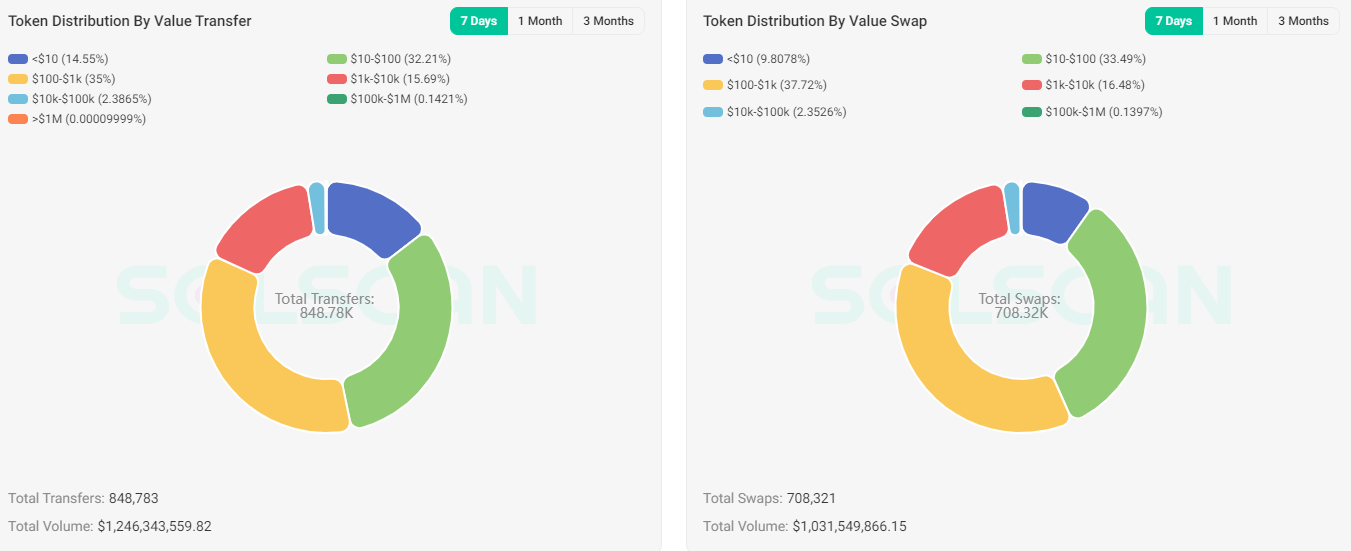Switch Value Swap chart to 1 Month

(x=1235, y=21)
